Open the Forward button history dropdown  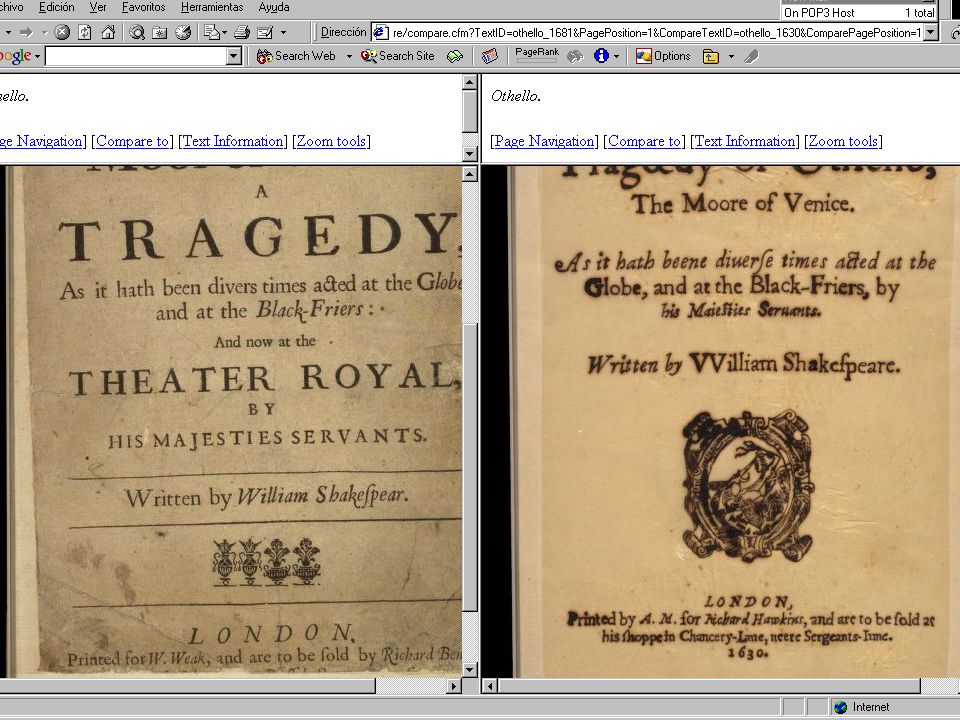(43, 32)
